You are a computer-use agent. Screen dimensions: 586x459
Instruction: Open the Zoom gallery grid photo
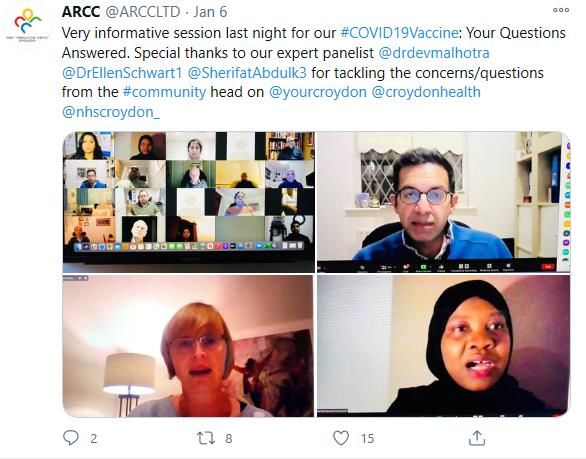click(x=189, y=202)
